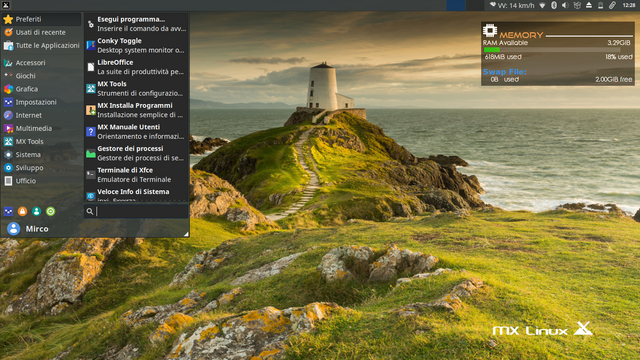Select the Accessori category
Image resolution: width=640 pixels, height=360 pixels.
pyautogui.click(x=41, y=63)
